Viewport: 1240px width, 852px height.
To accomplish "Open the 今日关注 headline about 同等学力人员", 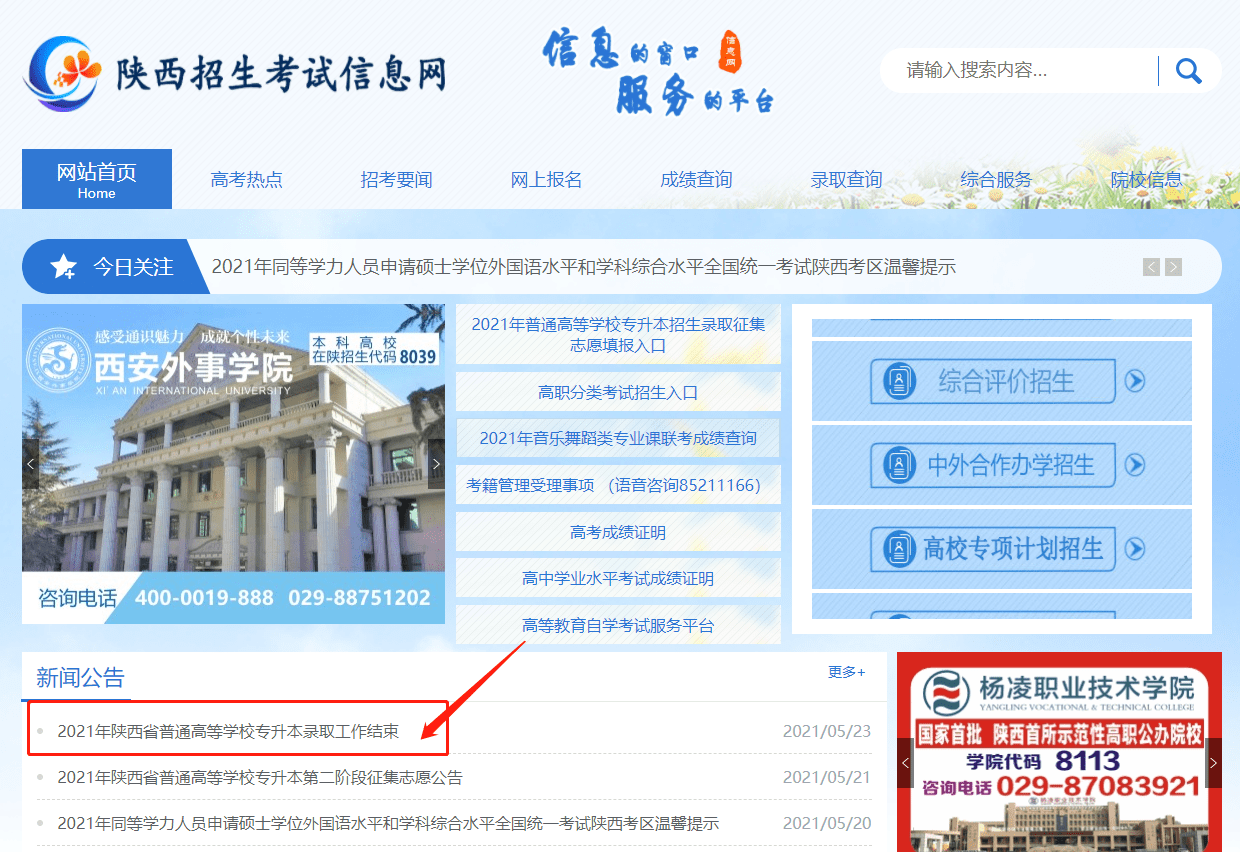I will click(x=584, y=267).
